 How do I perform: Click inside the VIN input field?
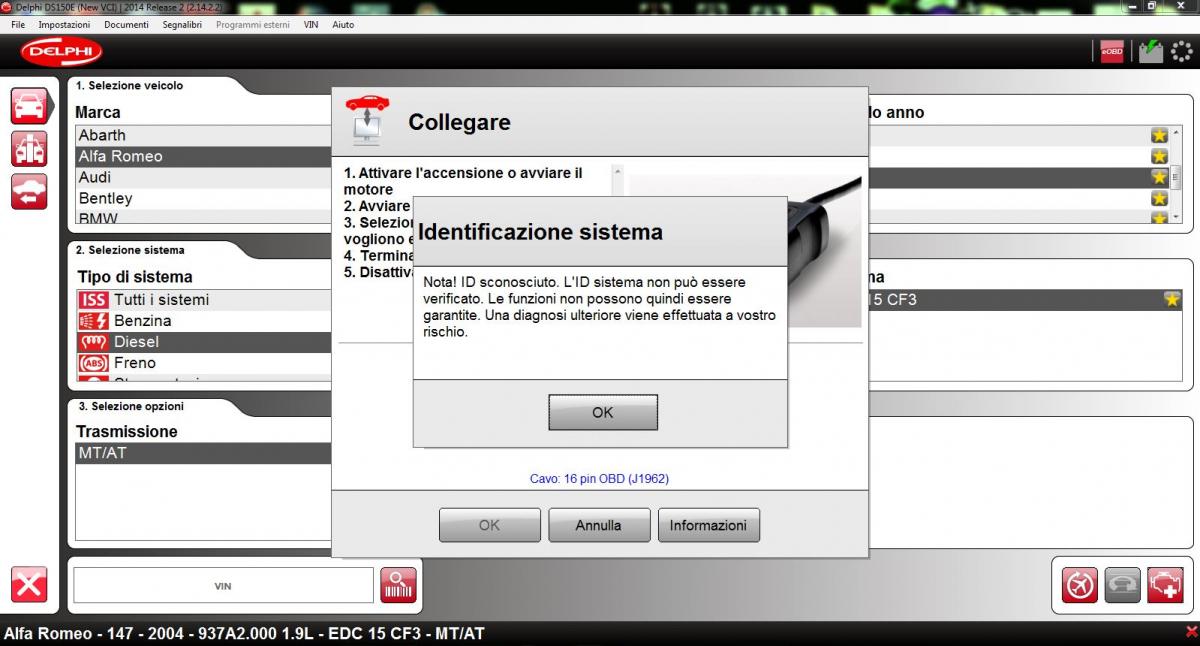pyautogui.click(x=223, y=585)
